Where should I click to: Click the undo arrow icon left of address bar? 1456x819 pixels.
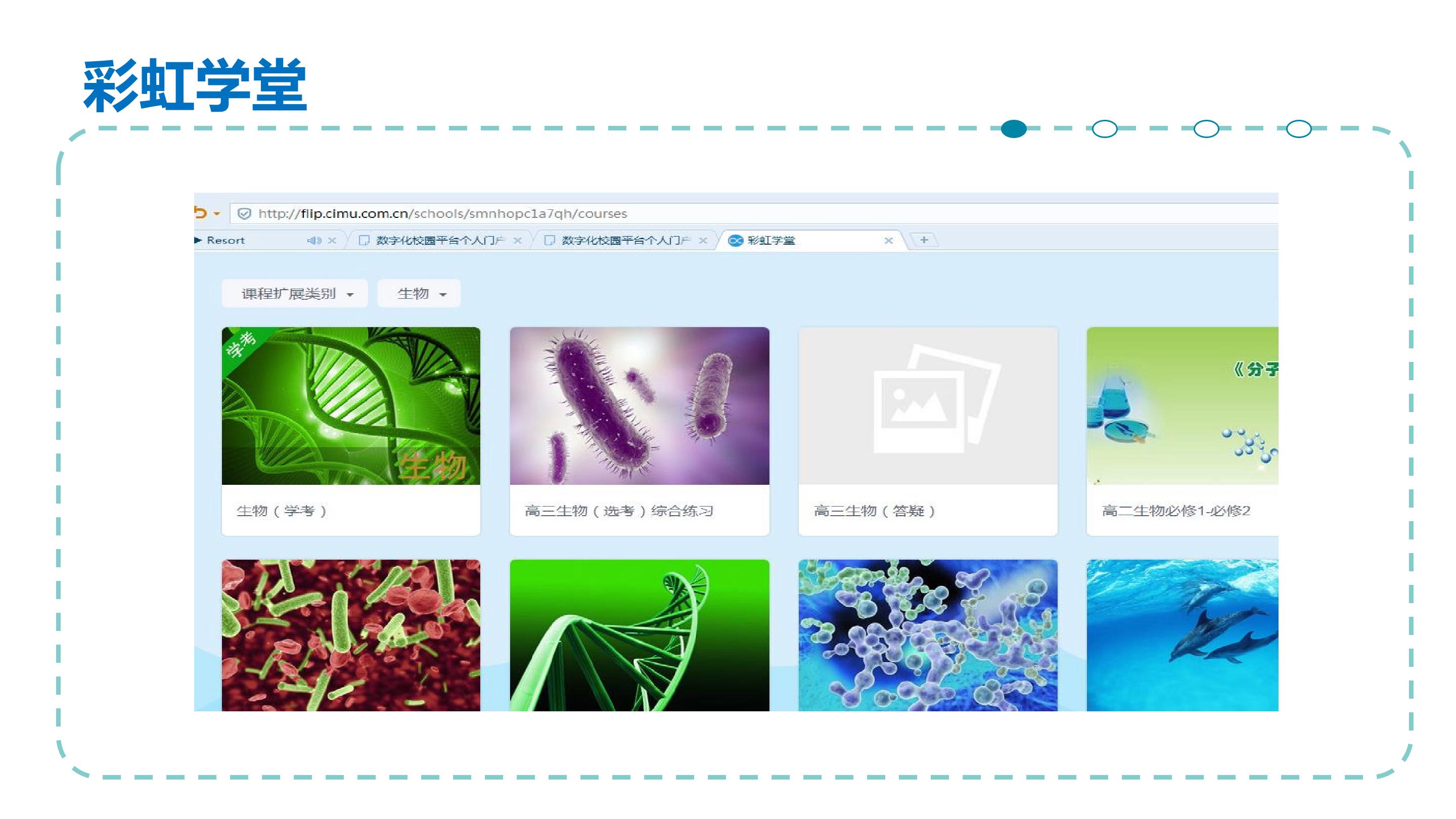[200, 213]
